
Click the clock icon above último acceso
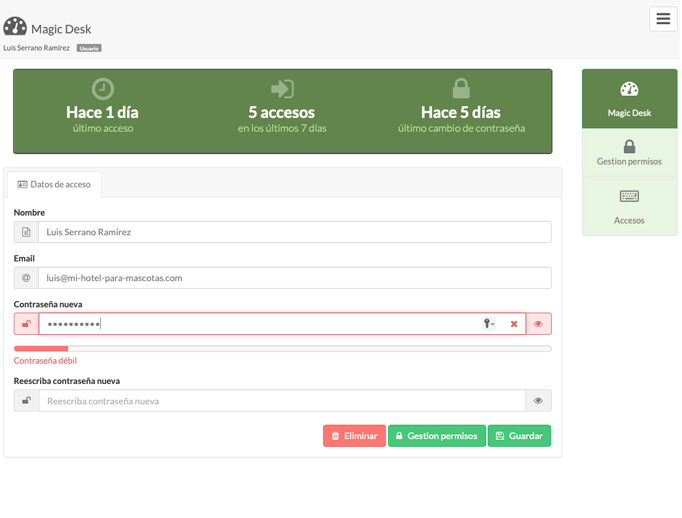(x=102, y=88)
